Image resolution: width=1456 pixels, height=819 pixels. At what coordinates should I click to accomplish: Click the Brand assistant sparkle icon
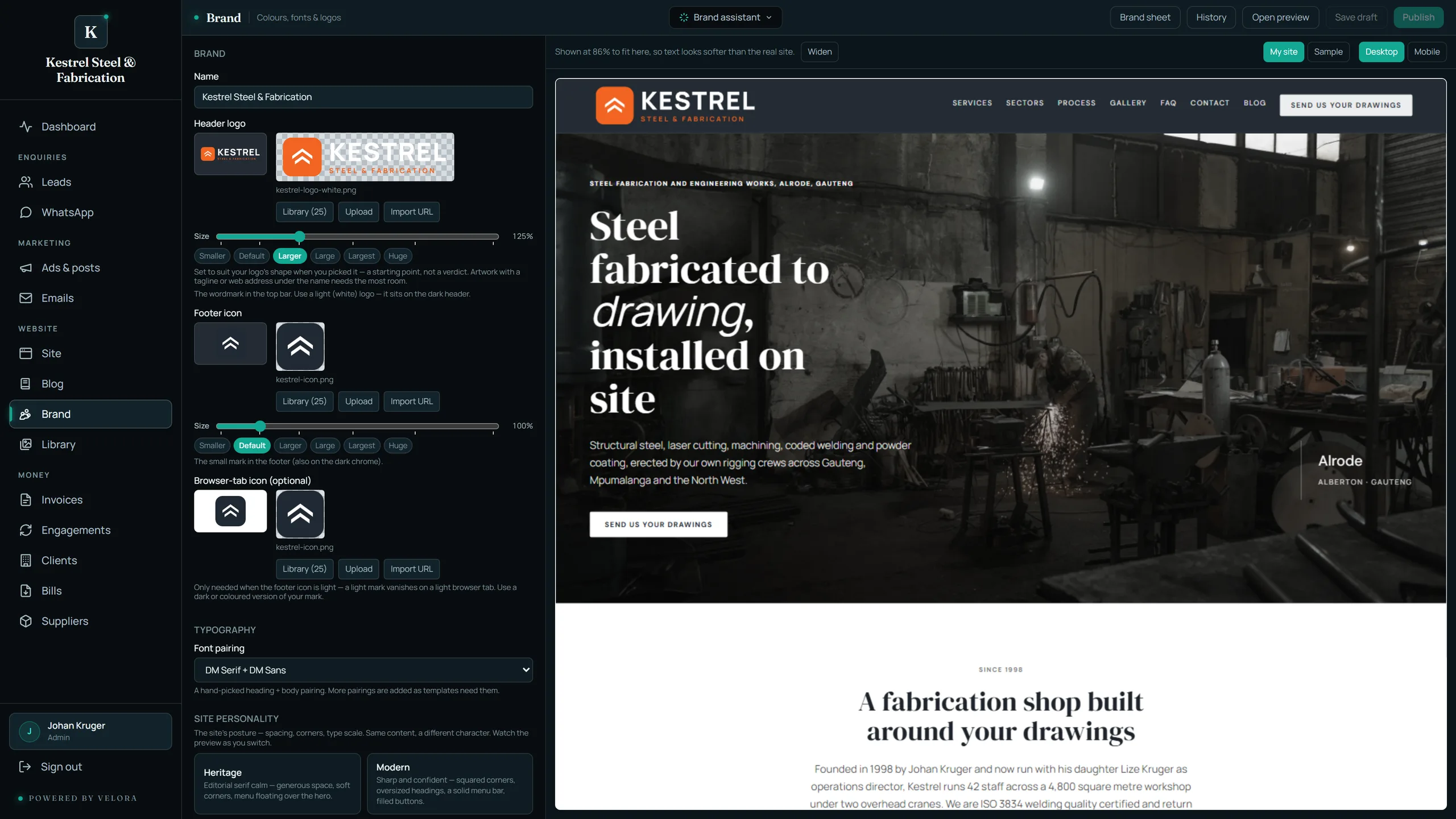[684, 18]
